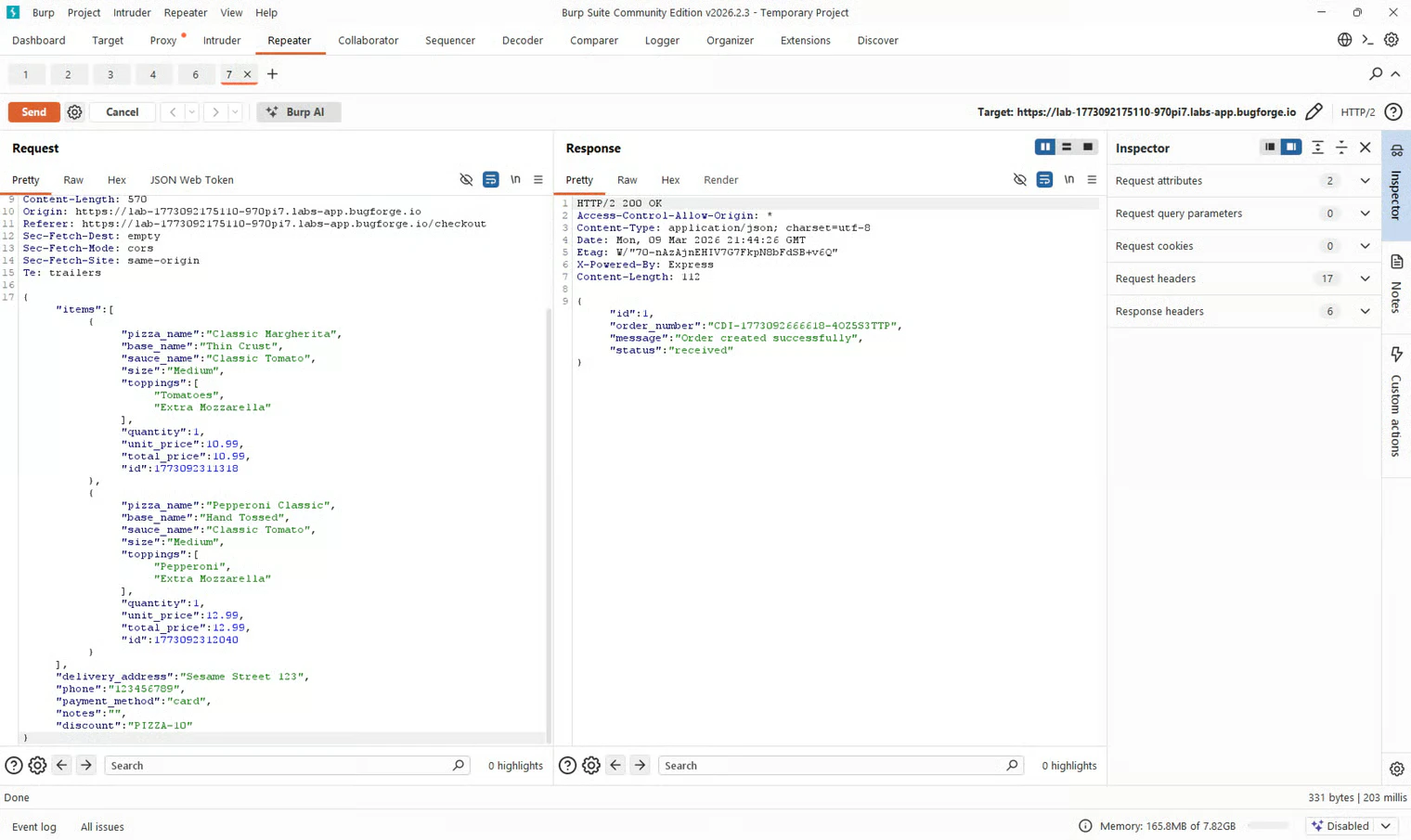Screen dimensions: 1411x840
Task: Go to previous match in Request search
Action: pyautogui.click(x=62, y=766)
